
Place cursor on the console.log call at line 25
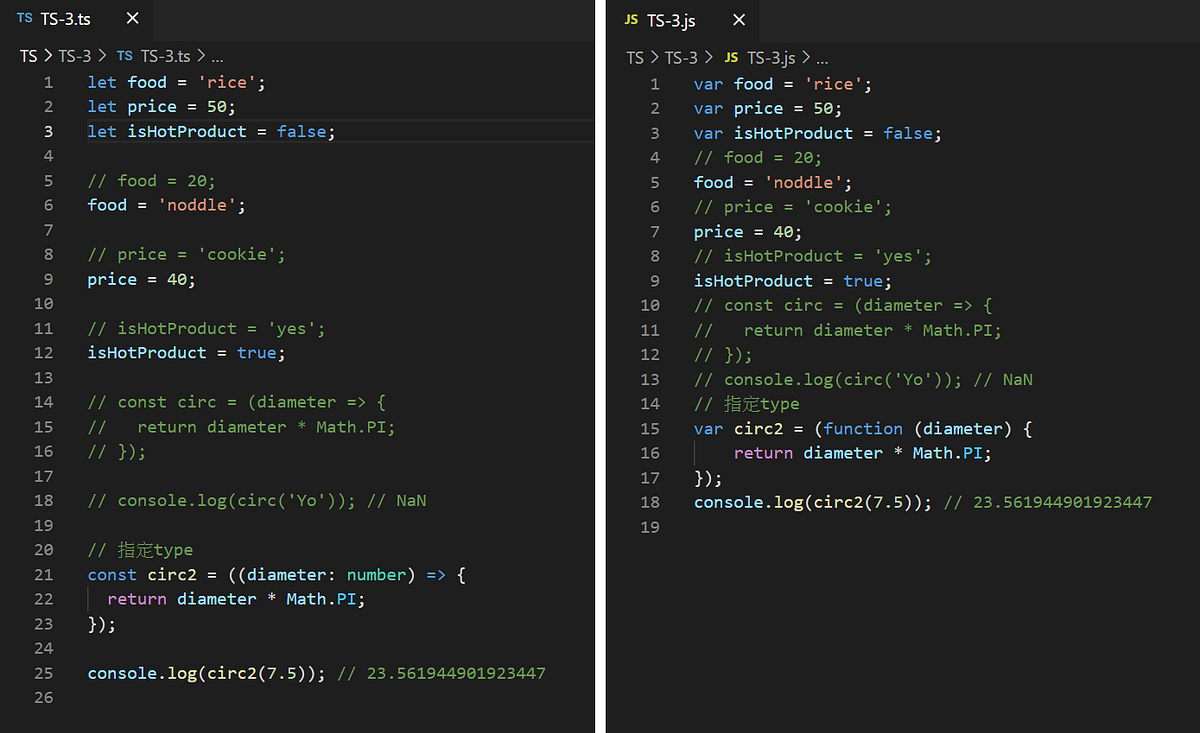pos(130,673)
